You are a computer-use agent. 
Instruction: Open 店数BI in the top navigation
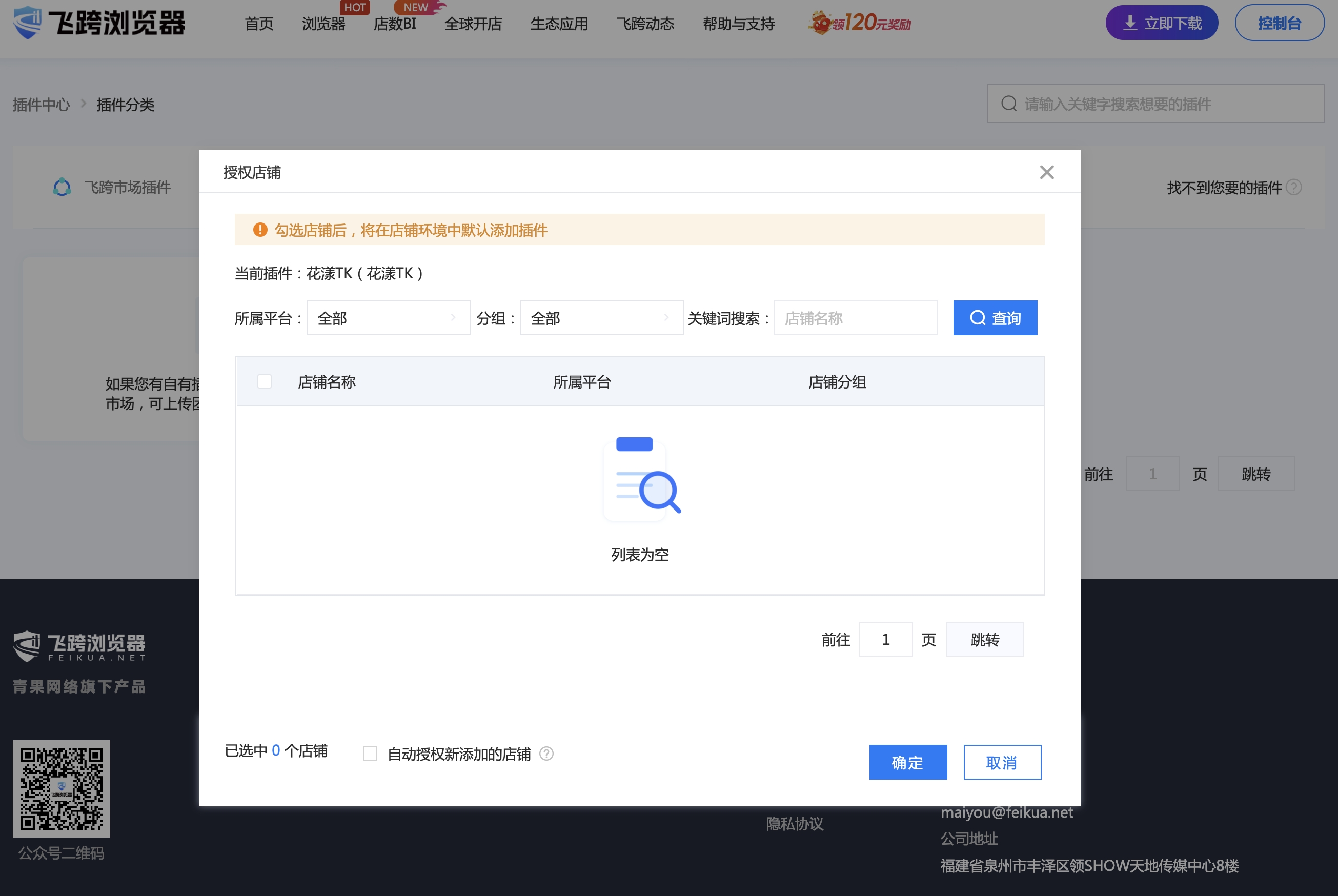[394, 24]
